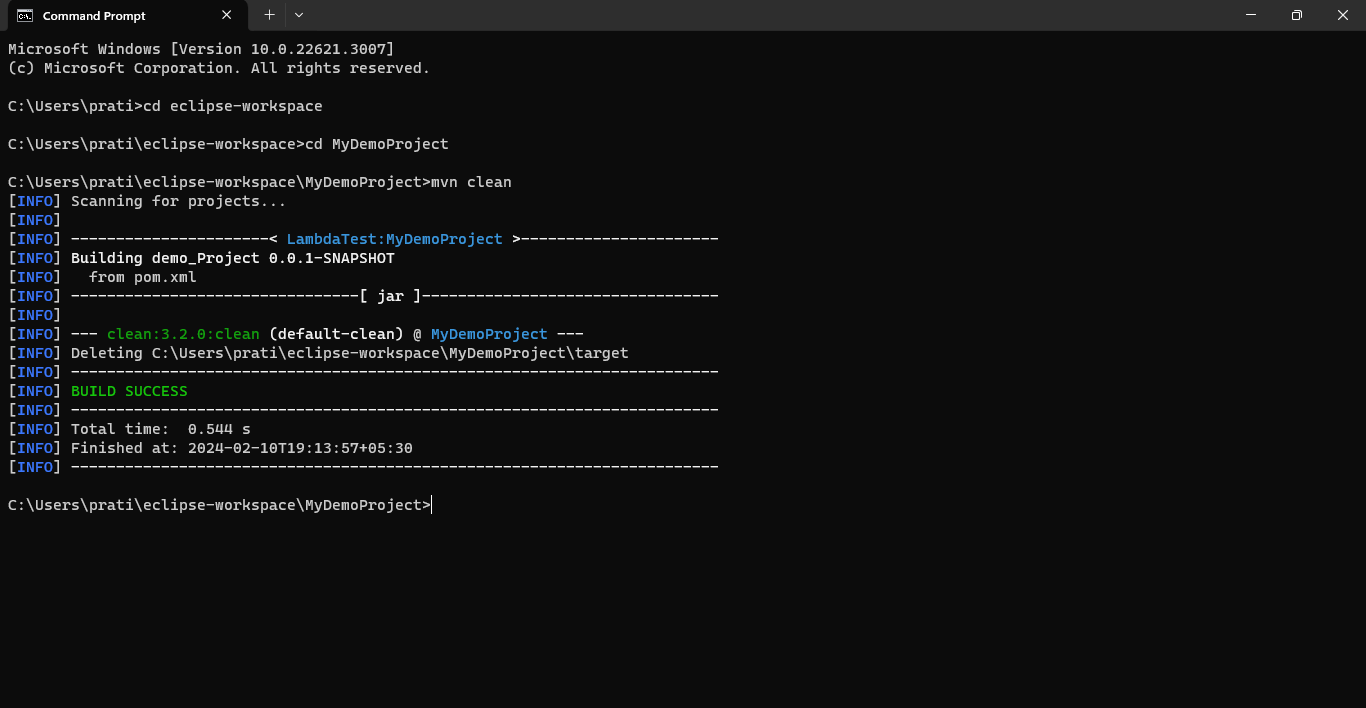Open a new terminal tab
1366x708 pixels.
pyautogui.click(x=269, y=15)
